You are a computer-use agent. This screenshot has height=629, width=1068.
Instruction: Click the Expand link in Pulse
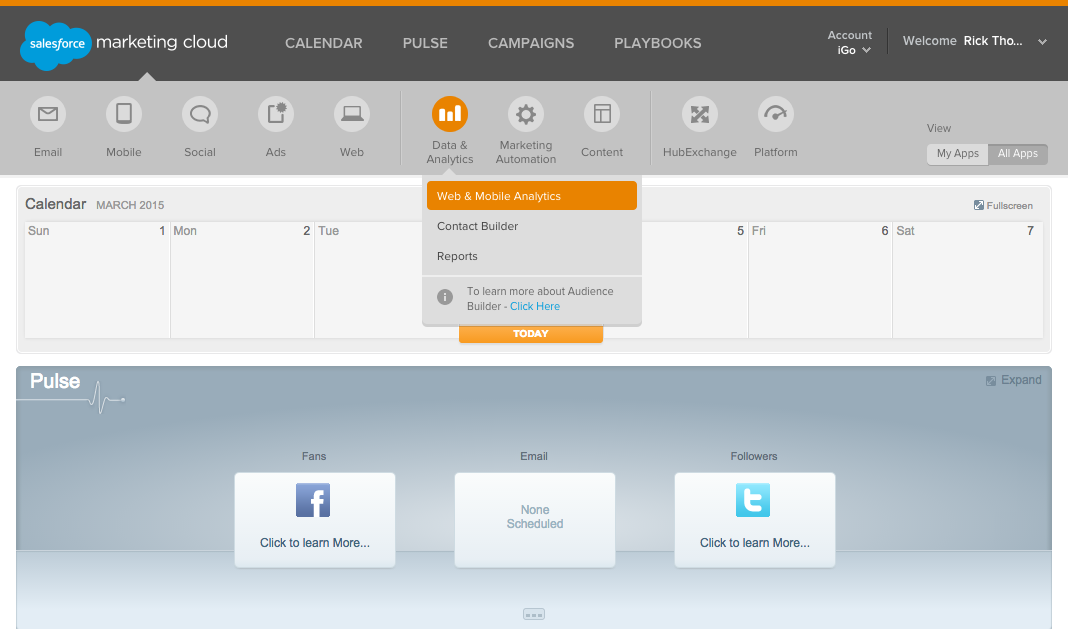tap(1021, 380)
